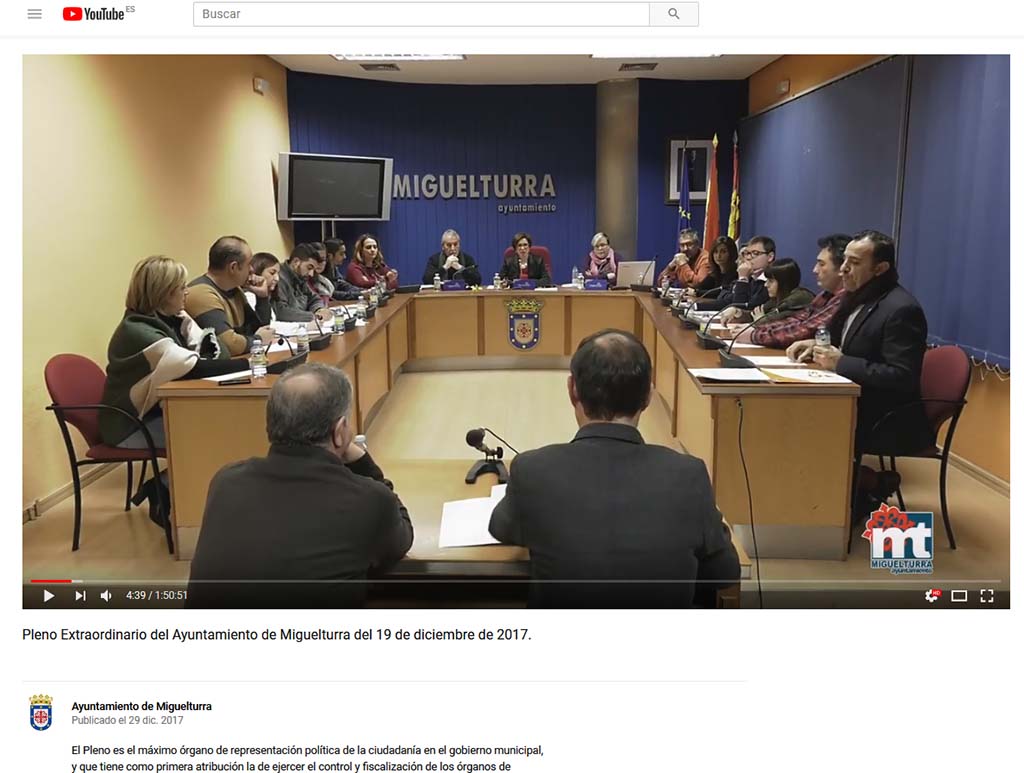Open Ayuntamiento de Miguelturra channel link
This screenshot has width=1024, height=773.
142,706
